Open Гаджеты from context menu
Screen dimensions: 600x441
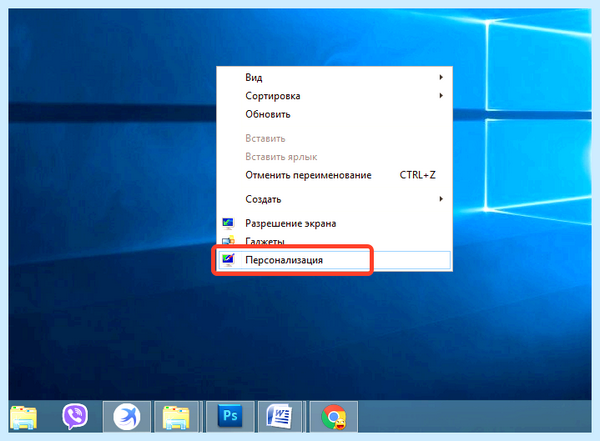tap(334, 242)
